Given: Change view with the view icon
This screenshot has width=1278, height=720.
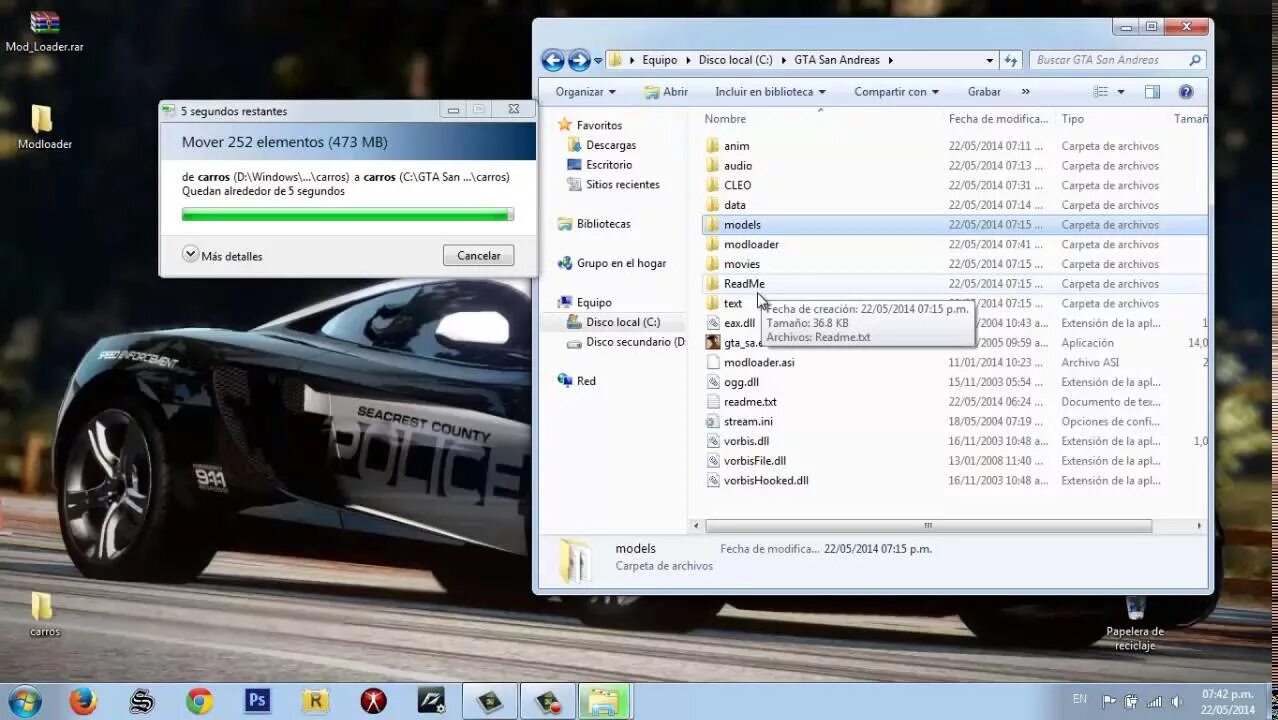Looking at the screenshot, I should tap(1101, 92).
